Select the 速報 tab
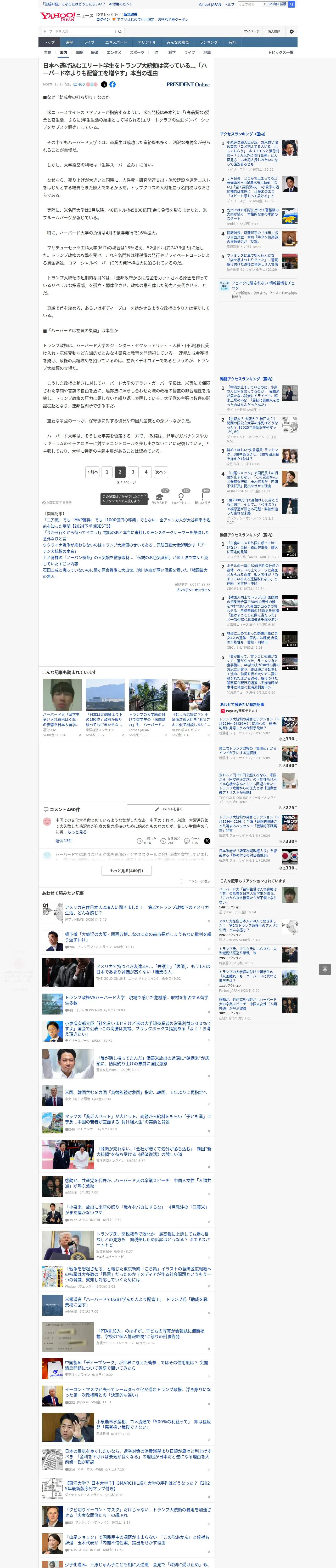Screen dimensions: 336x1568 69,43
